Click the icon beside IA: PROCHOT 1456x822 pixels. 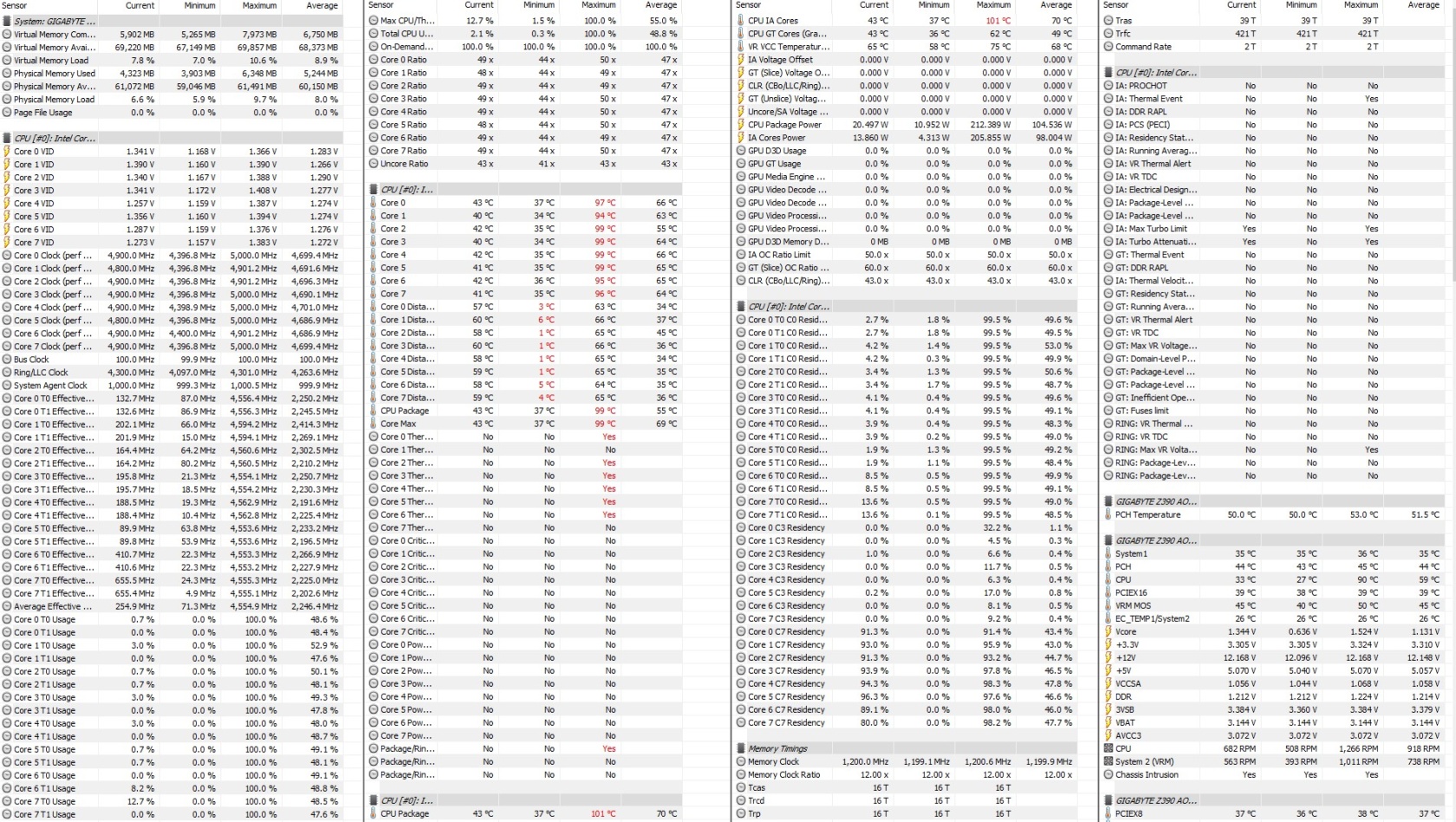[x=1108, y=86]
